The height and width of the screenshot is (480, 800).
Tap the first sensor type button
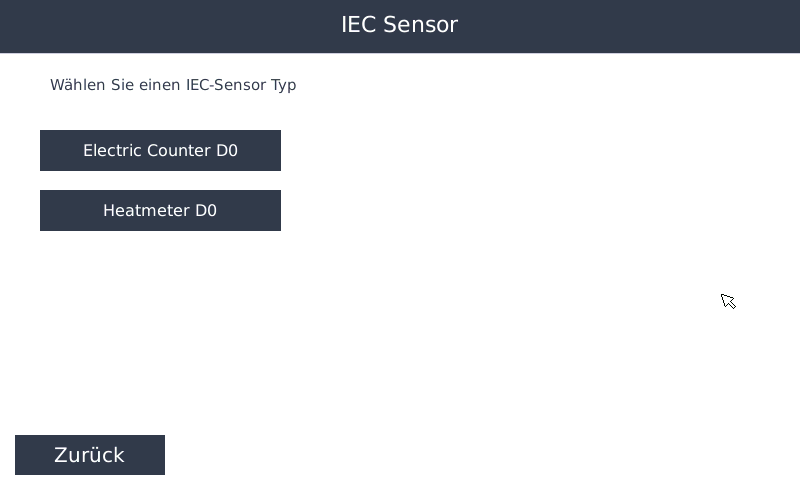pyautogui.click(x=160, y=151)
